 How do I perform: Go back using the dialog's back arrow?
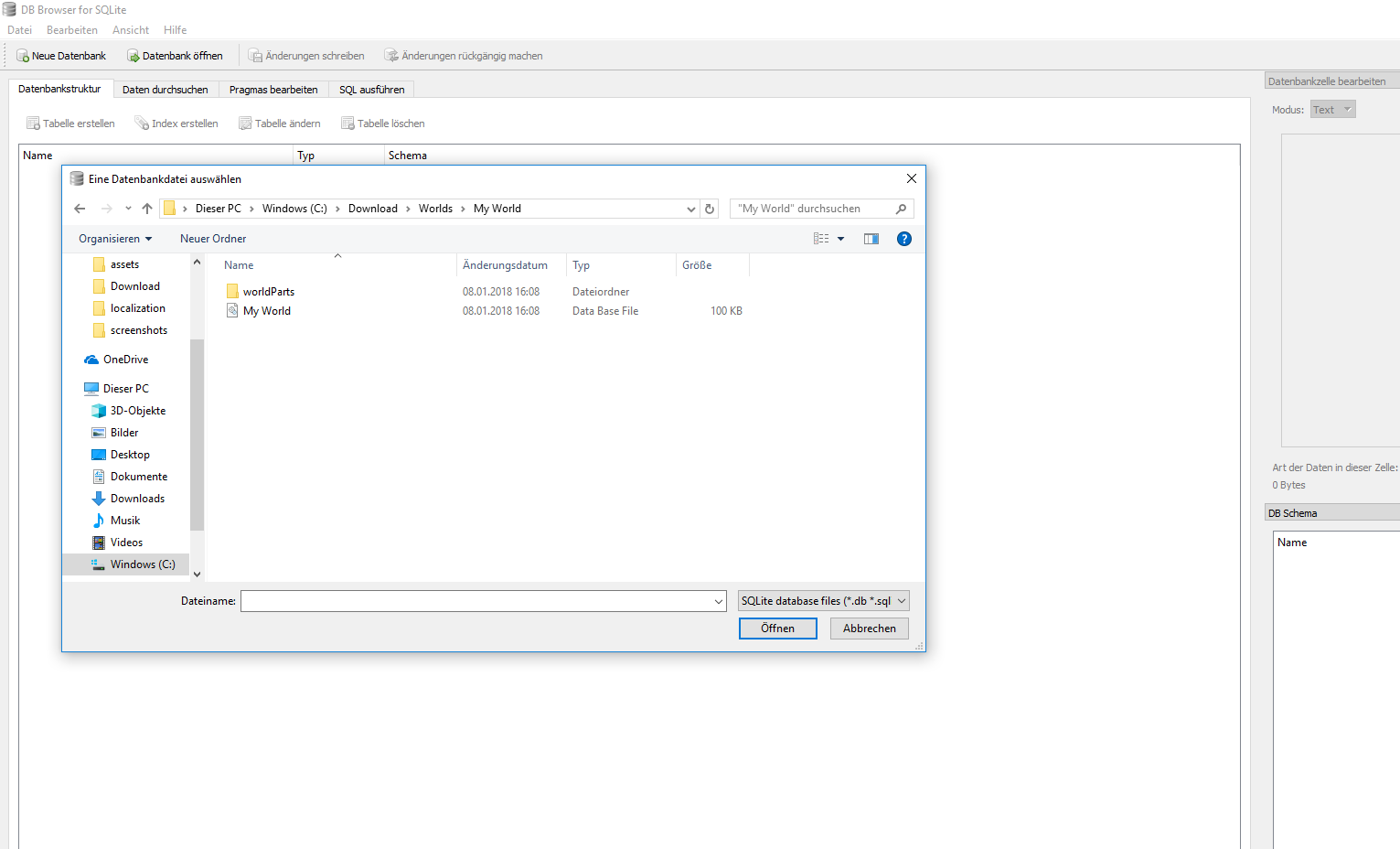[x=80, y=209]
